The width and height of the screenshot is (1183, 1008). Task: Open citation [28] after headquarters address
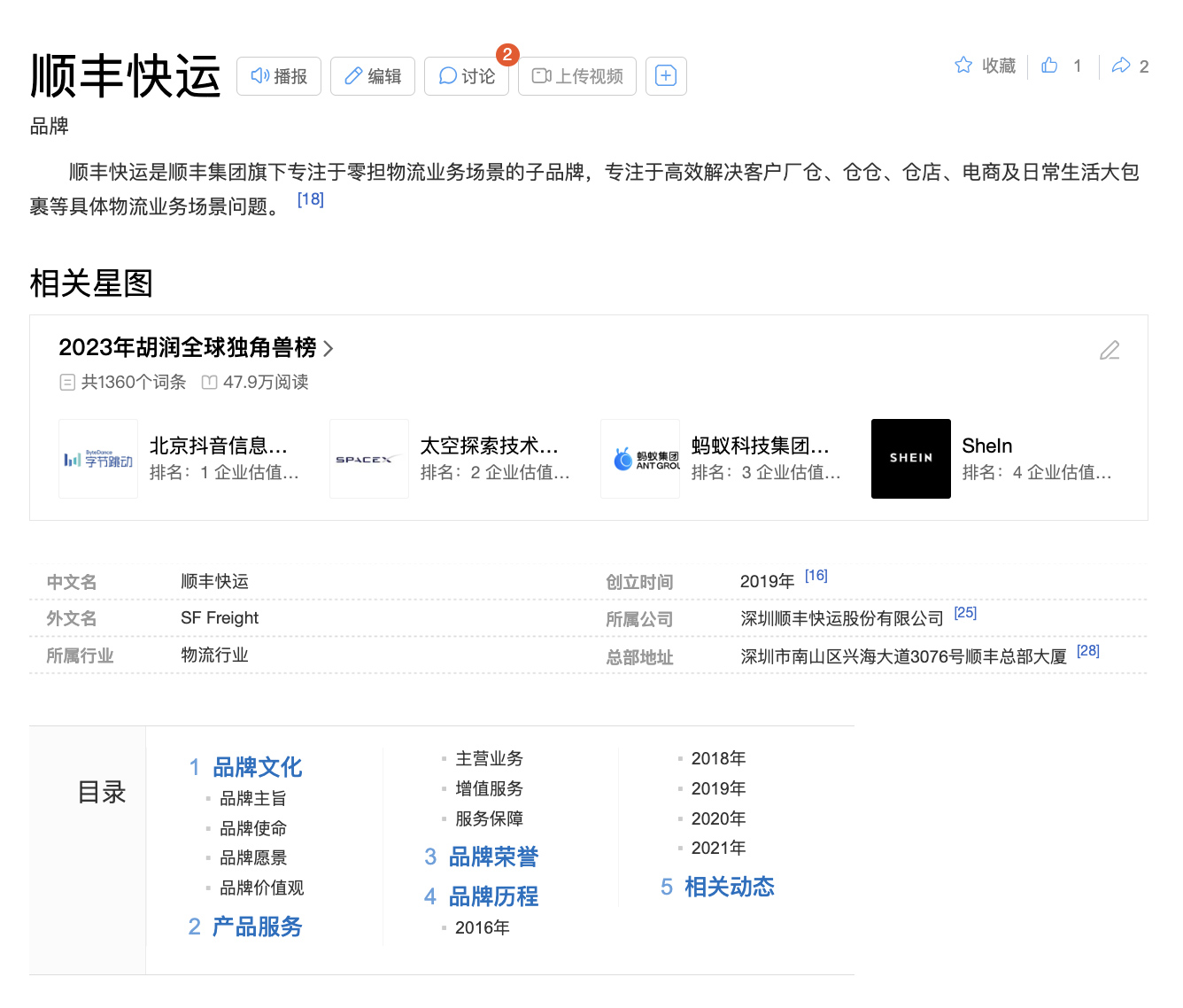tap(1088, 651)
